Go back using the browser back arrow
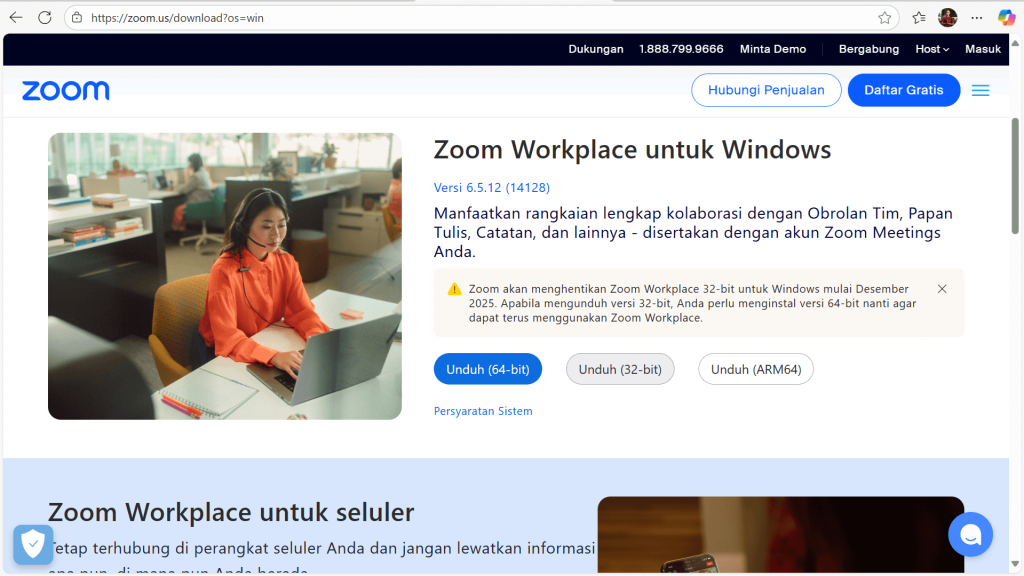Viewport: 1024px width, 576px height. (16, 18)
